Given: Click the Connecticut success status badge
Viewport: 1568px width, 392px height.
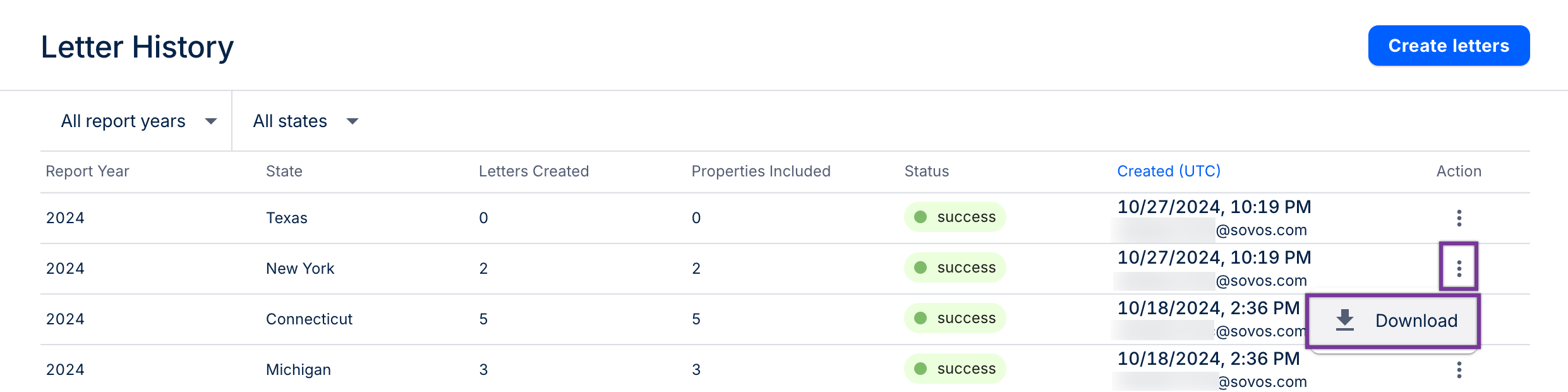Looking at the screenshot, I should 955,318.
